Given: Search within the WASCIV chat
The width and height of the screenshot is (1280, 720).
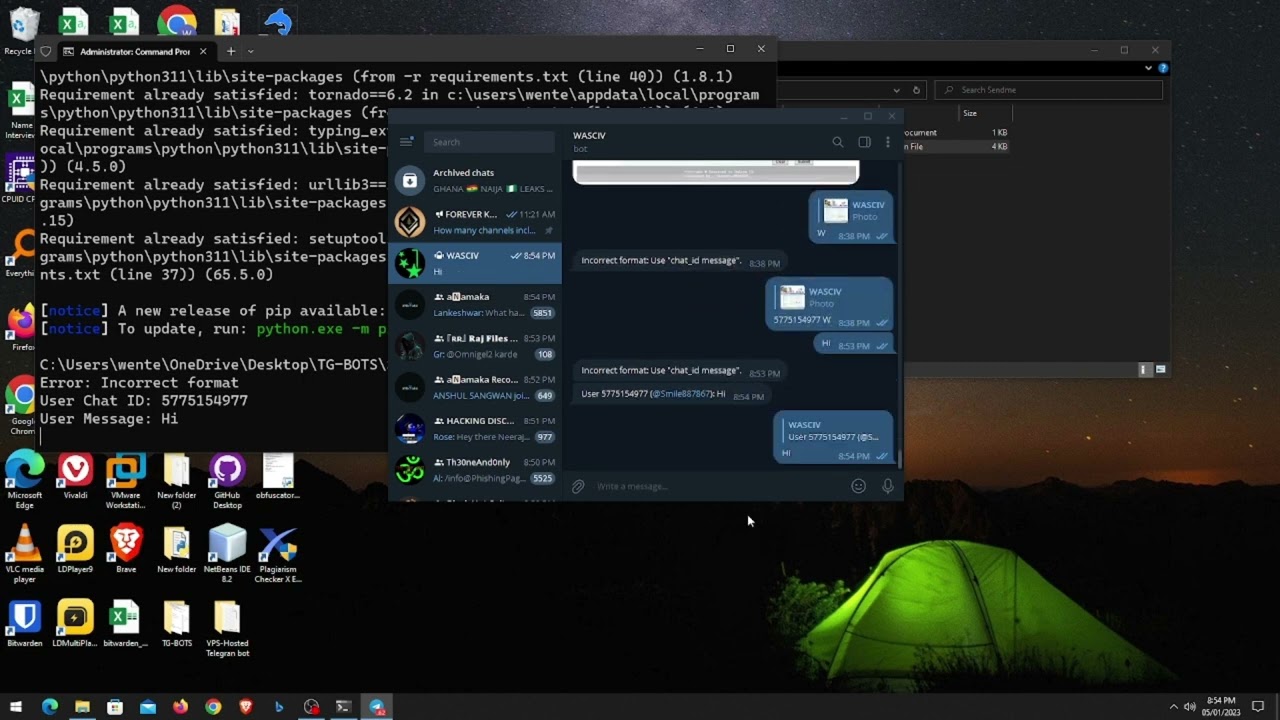Looking at the screenshot, I should click(838, 142).
